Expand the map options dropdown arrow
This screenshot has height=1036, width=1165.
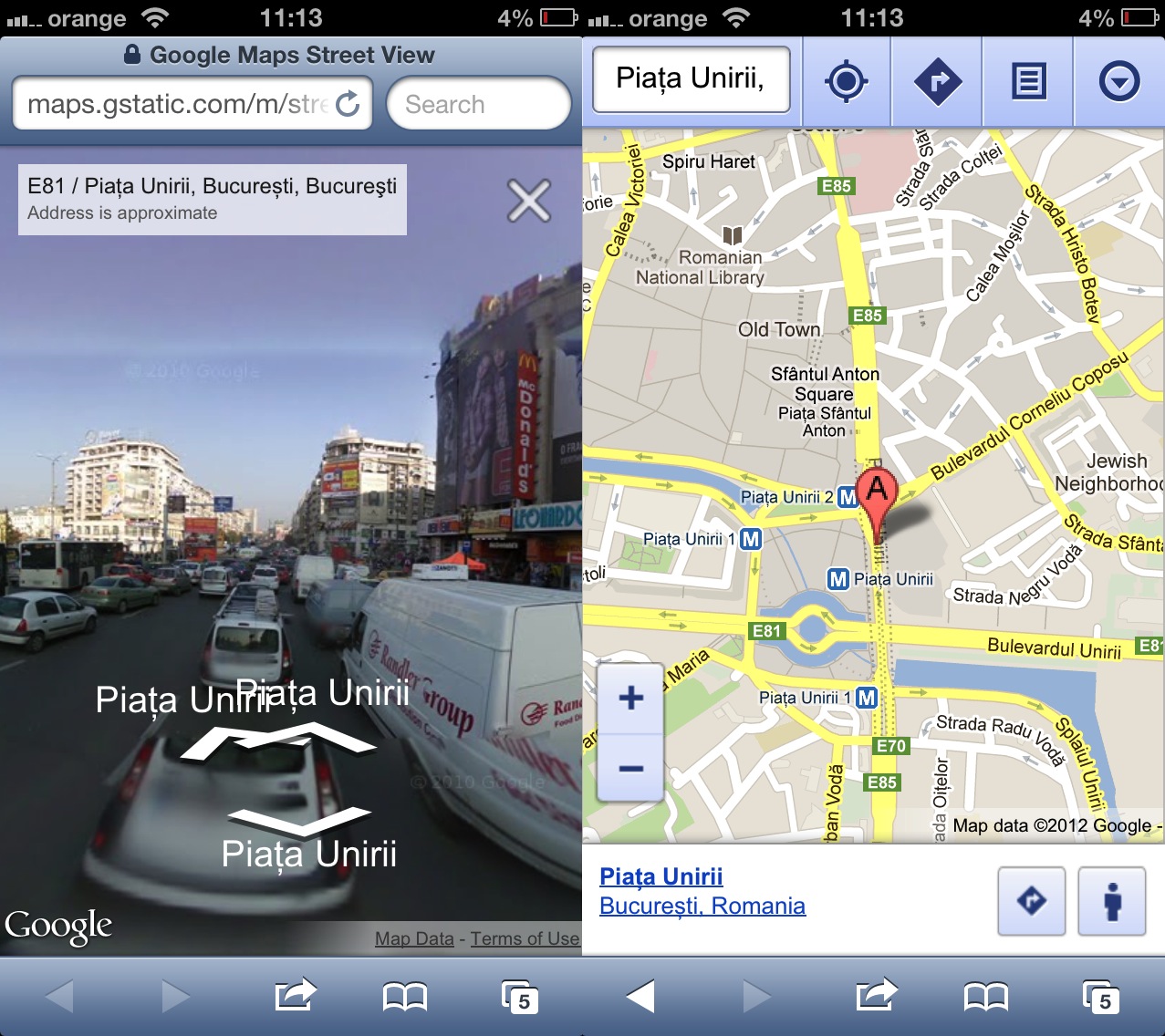(x=1119, y=82)
